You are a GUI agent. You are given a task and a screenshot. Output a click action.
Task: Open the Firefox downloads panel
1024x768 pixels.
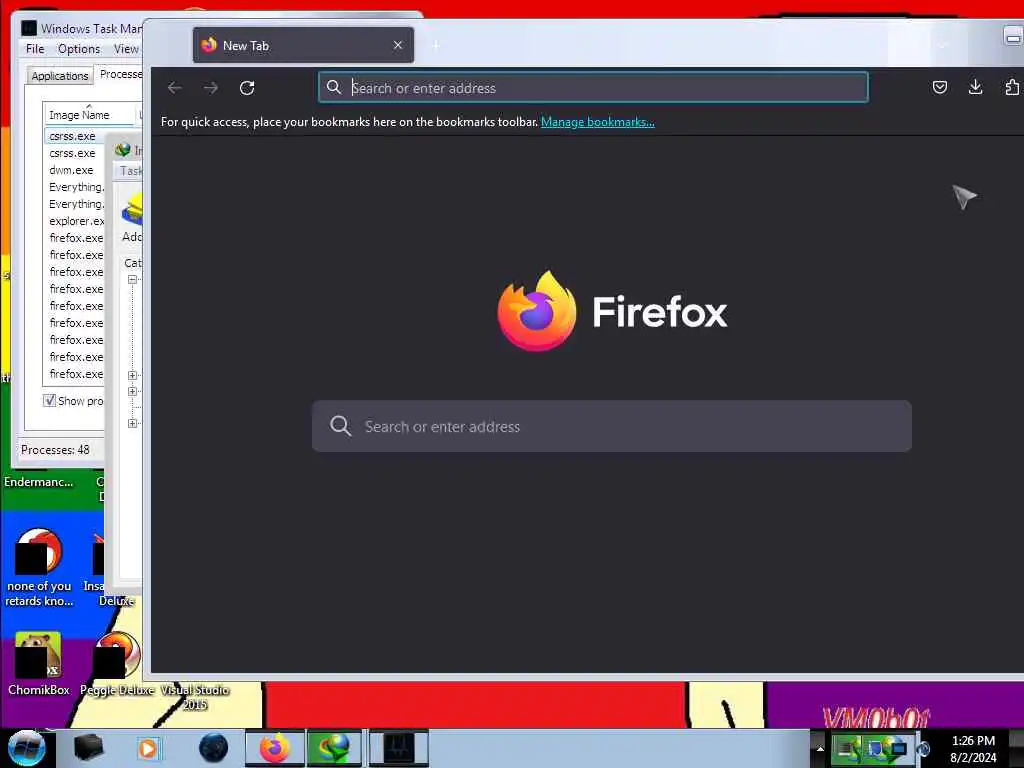(976, 87)
